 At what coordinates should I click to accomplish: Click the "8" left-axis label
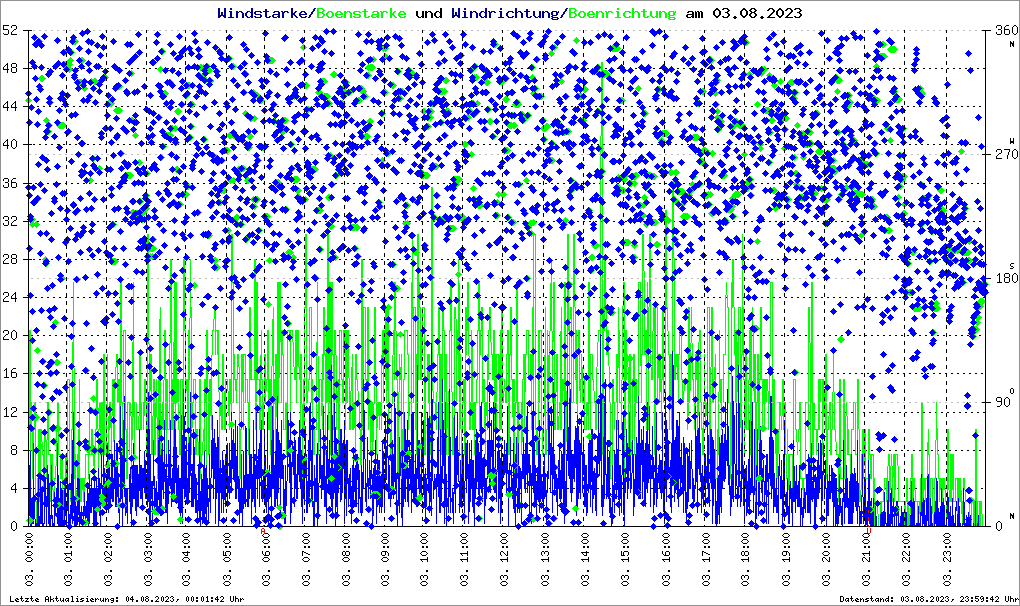pyautogui.click(x=13, y=450)
